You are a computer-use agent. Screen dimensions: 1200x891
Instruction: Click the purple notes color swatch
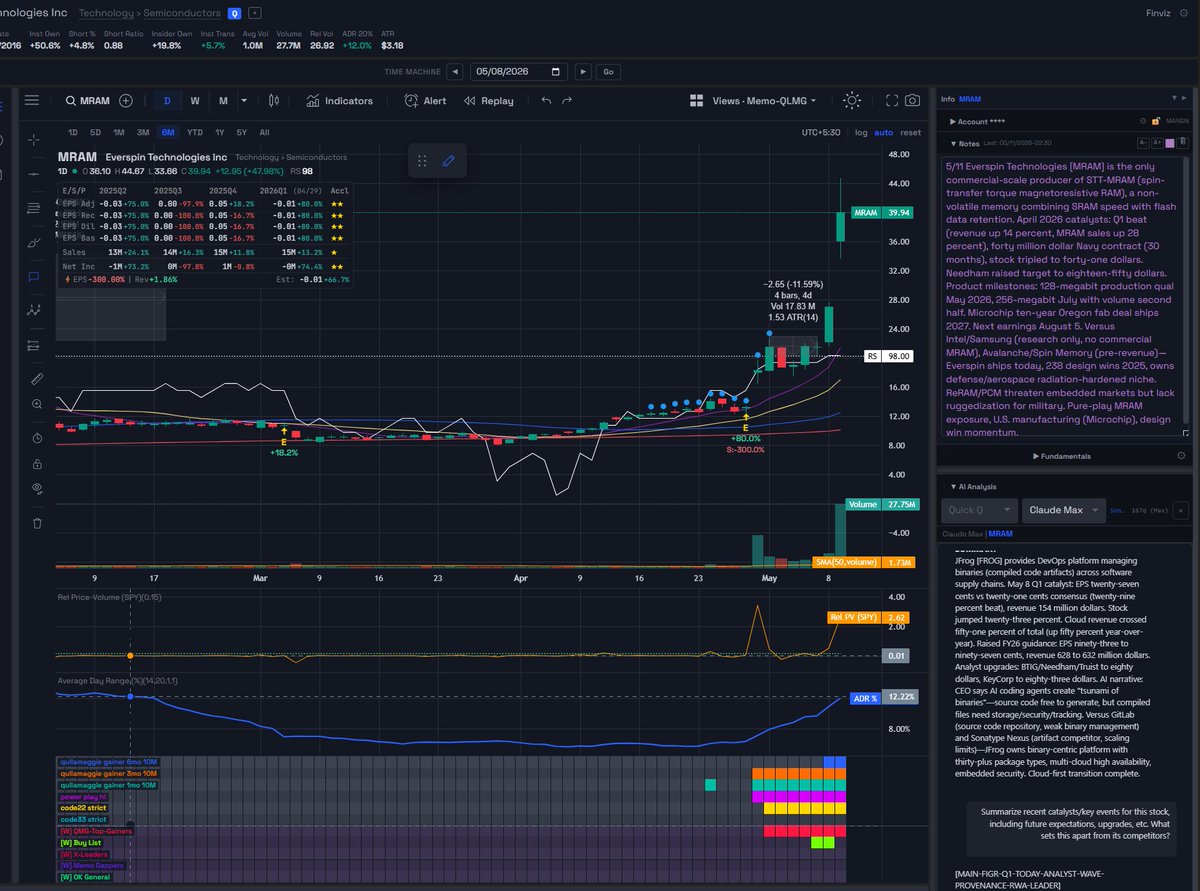pos(1170,143)
